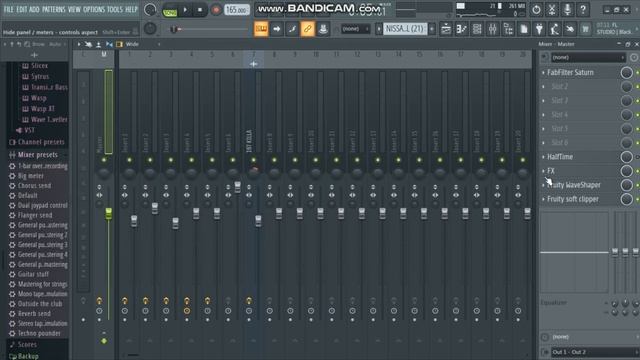Mute Insert 1 using its green LED

click(129, 160)
